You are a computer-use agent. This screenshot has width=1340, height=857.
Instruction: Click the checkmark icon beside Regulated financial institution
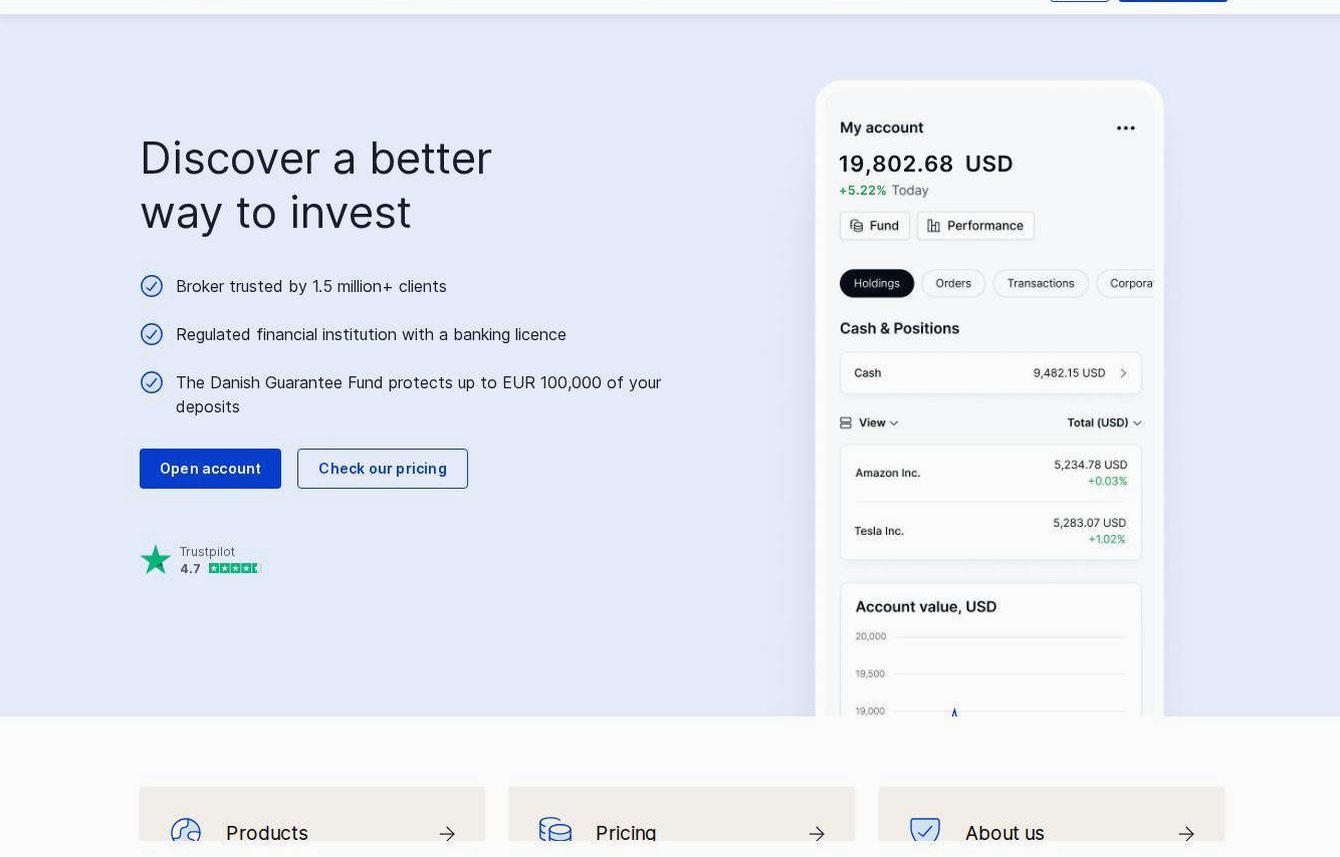click(x=152, y=334)
